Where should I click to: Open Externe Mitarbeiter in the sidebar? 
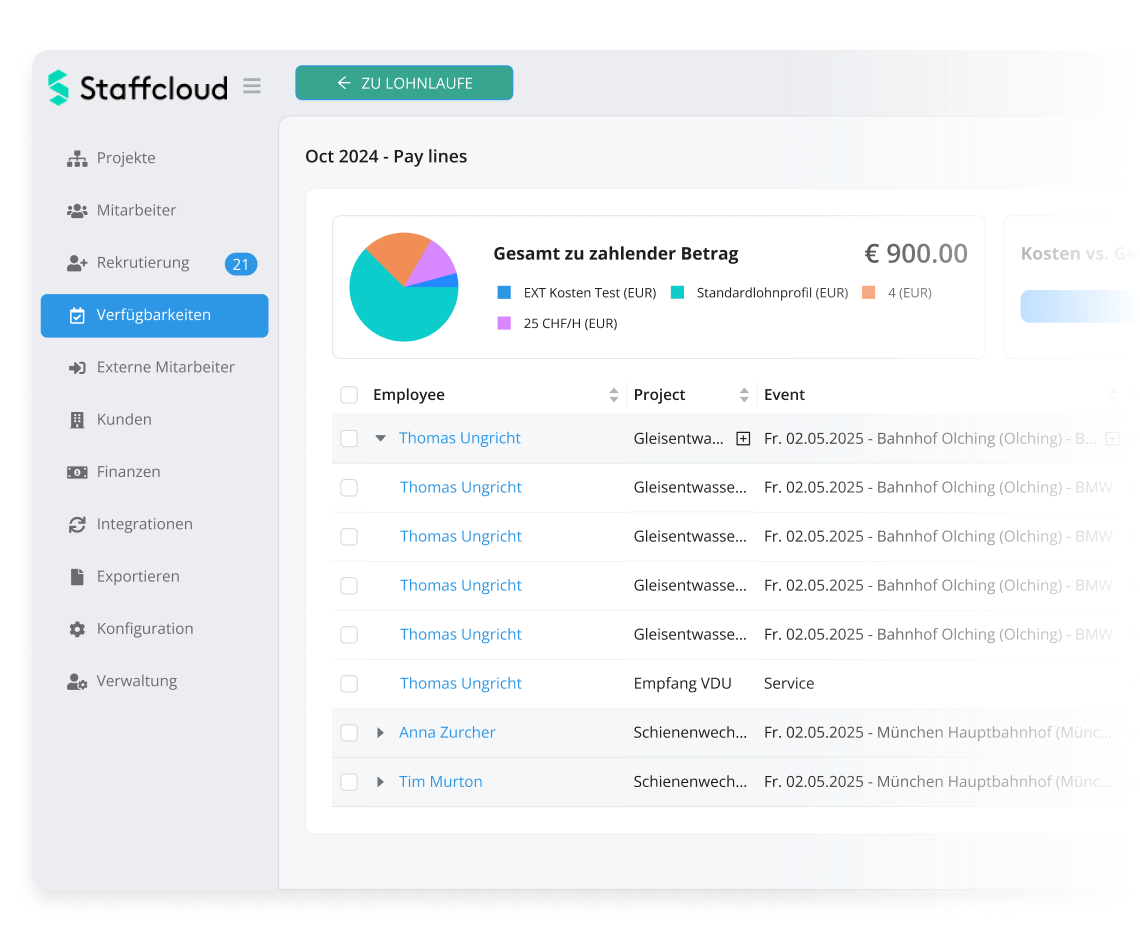(165, 367)
